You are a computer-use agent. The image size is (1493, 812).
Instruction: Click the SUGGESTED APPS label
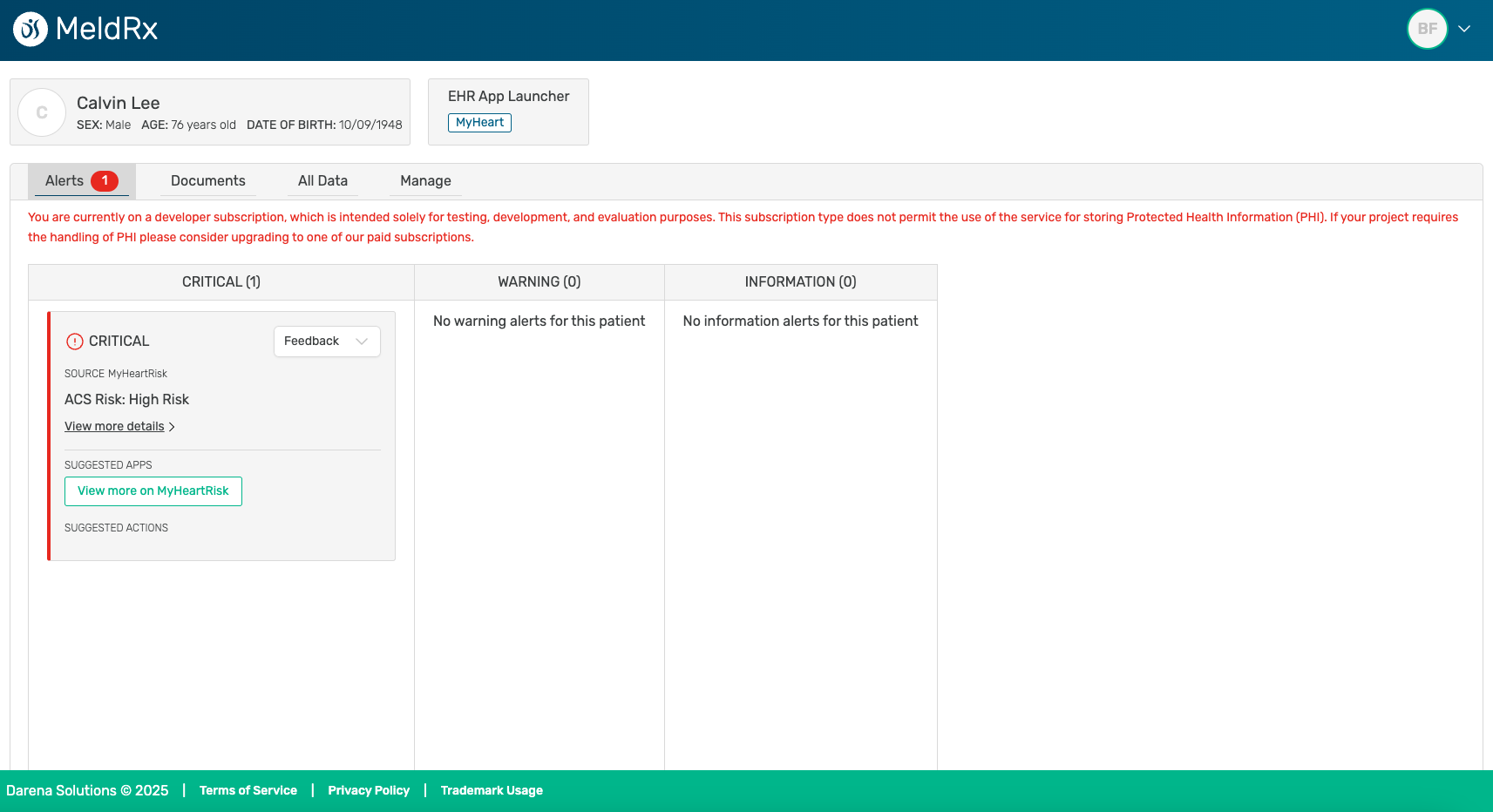108,465
